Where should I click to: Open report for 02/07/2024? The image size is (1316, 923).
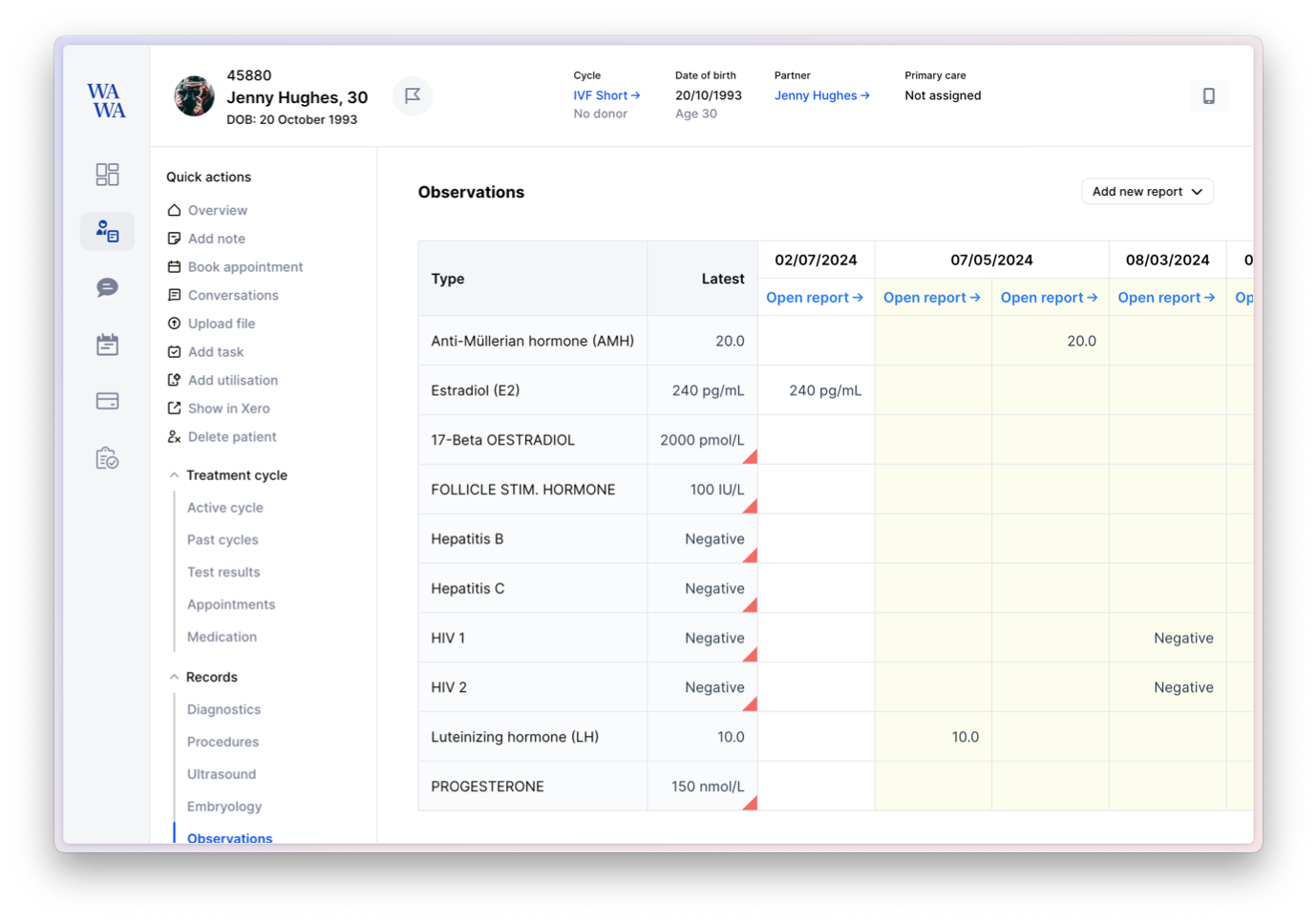click(x=815, y=298)
